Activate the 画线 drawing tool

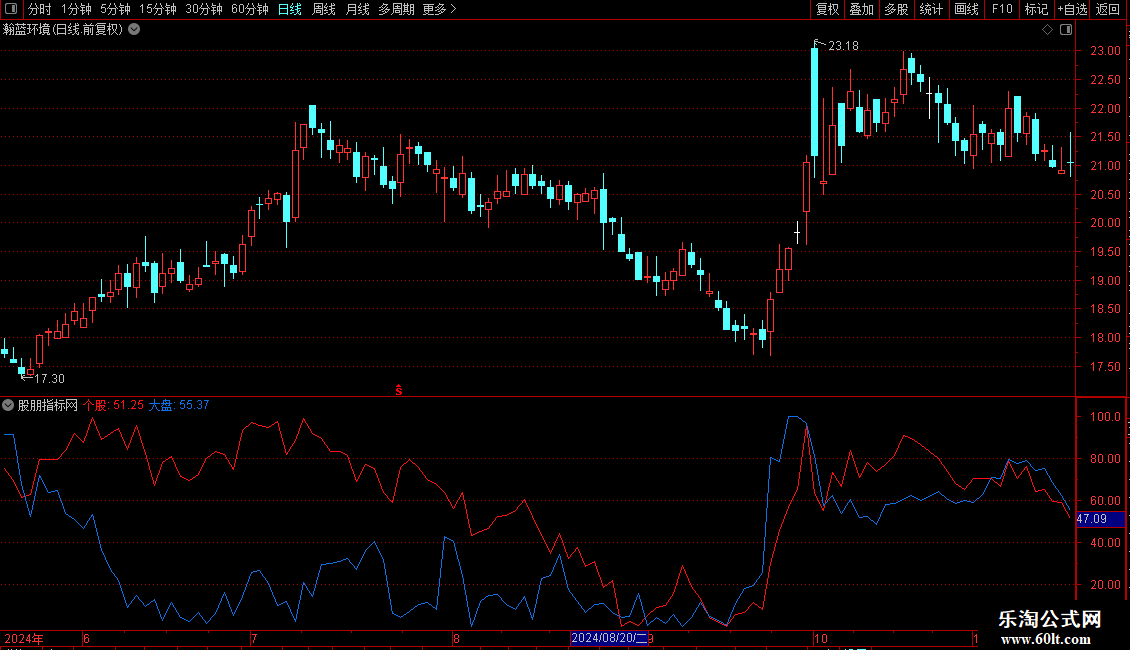[966, 9]
